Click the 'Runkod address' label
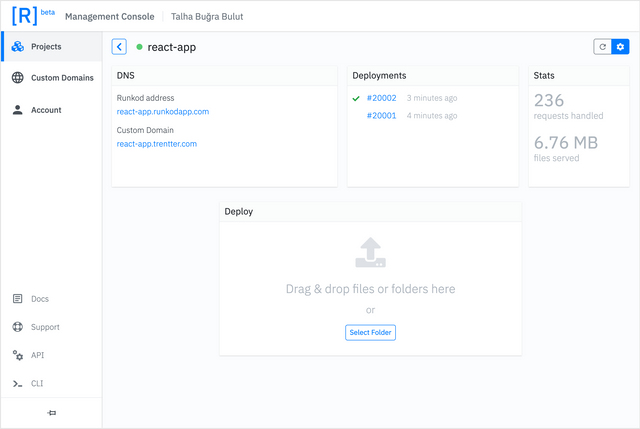640x429 pixels. click(145, 98)
